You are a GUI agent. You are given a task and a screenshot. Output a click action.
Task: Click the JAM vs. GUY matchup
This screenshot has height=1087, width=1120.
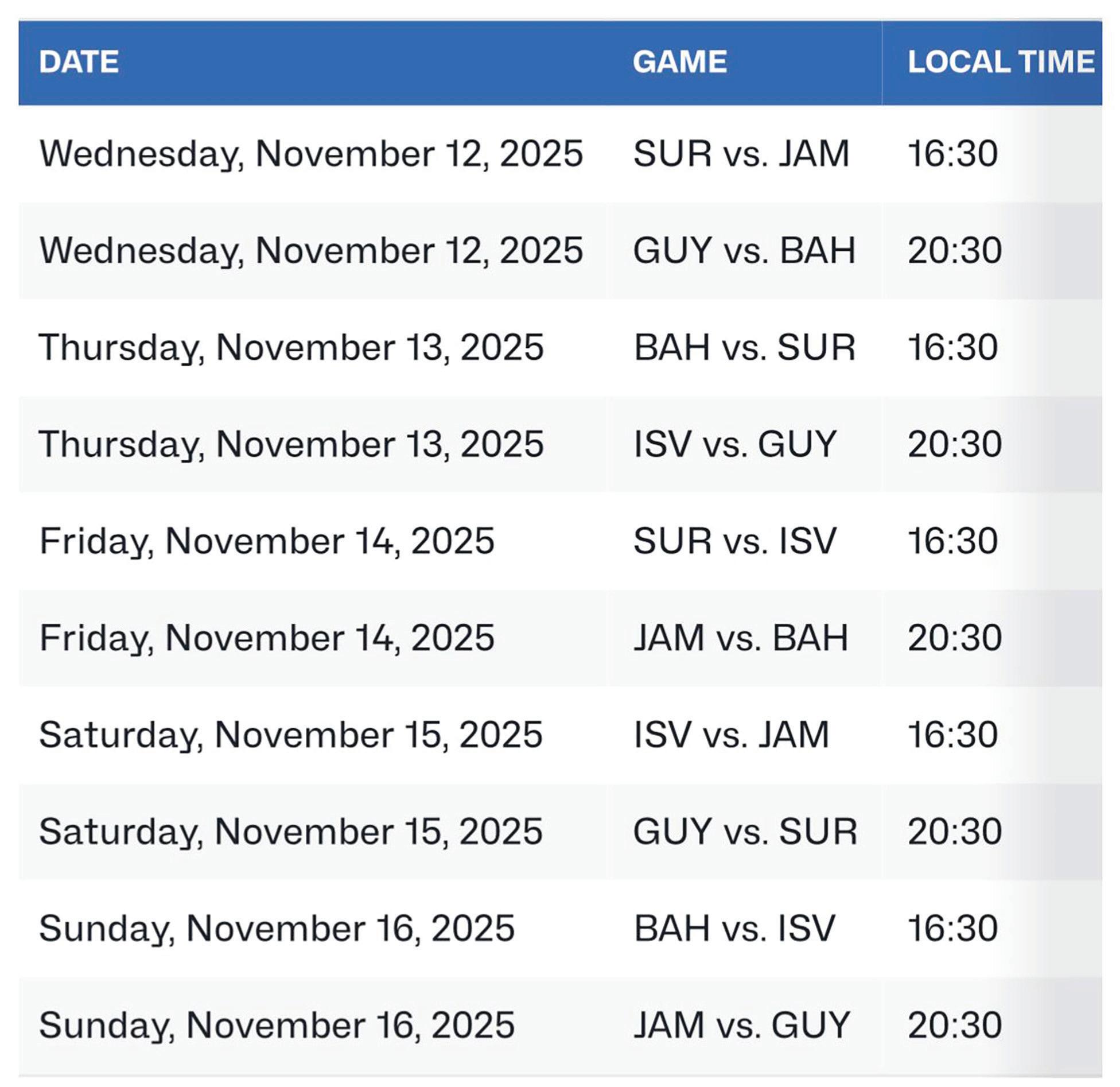tap(741, 1025)
